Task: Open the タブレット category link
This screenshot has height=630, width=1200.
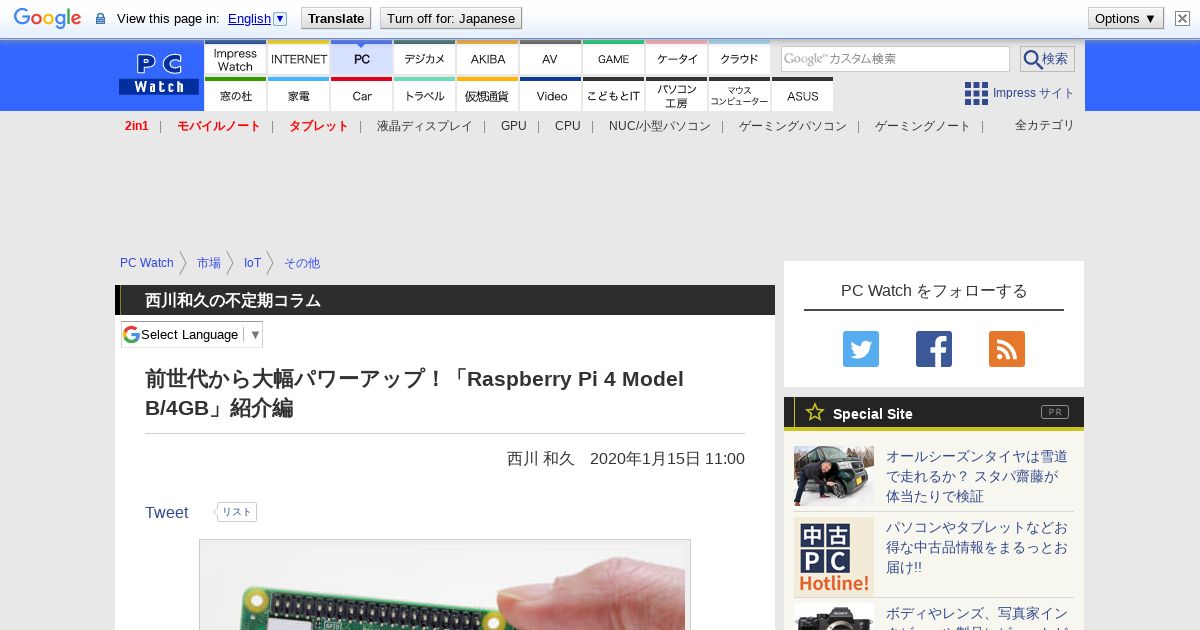Action: point(319,126)
